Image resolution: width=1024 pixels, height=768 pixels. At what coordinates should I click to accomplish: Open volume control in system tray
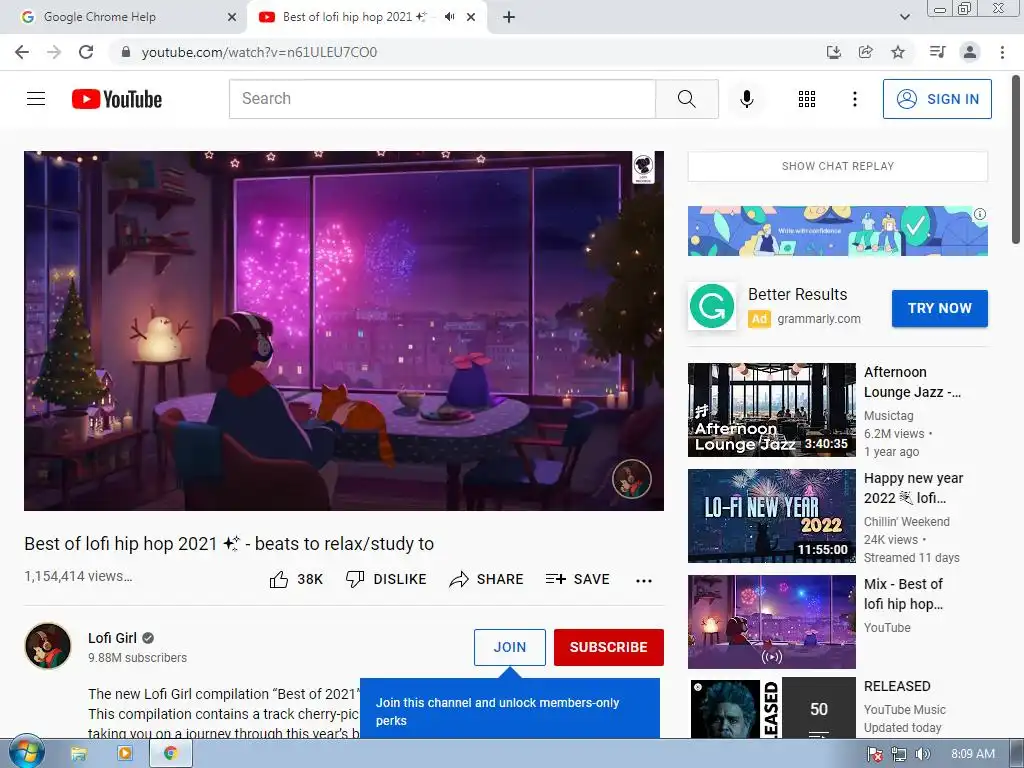(x=922, y=754)
